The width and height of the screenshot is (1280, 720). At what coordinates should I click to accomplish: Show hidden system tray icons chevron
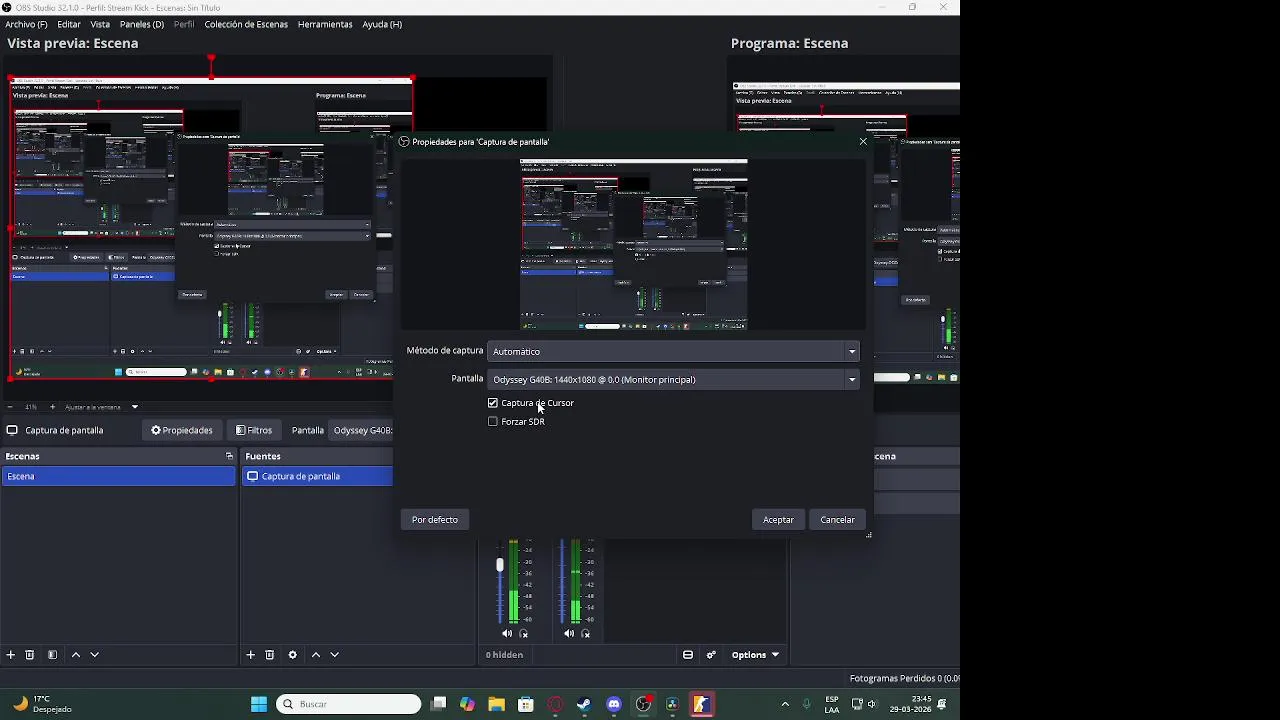[785, 704]
